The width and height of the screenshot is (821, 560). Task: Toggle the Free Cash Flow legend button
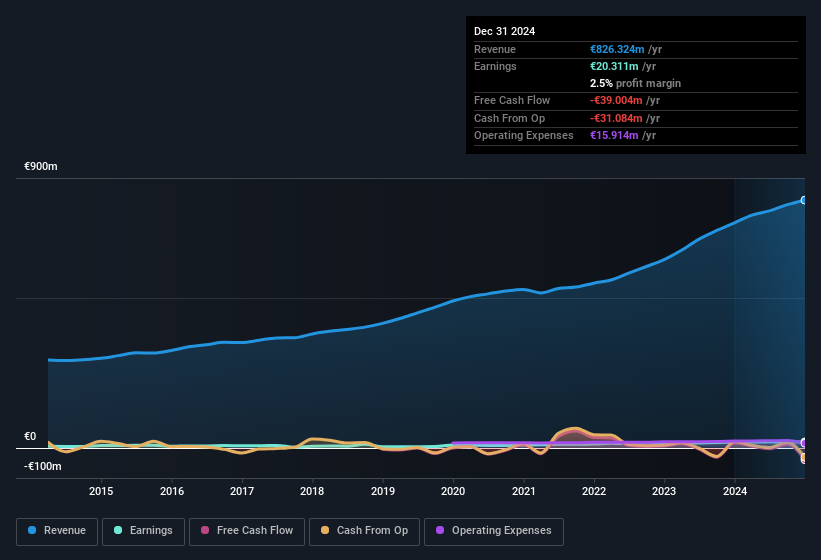pos(247,531)
